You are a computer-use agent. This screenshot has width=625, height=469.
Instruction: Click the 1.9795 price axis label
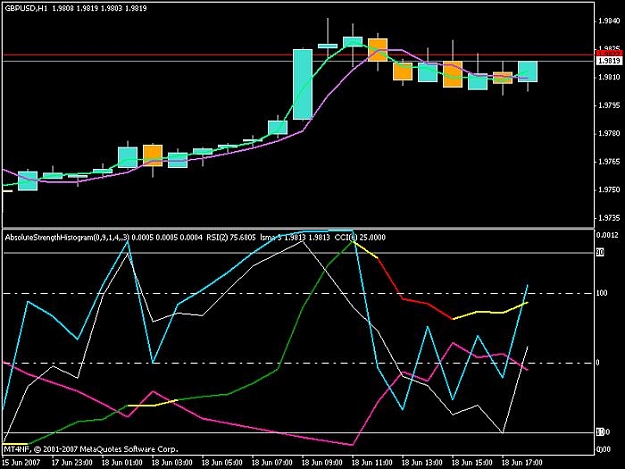coord(610,106)
